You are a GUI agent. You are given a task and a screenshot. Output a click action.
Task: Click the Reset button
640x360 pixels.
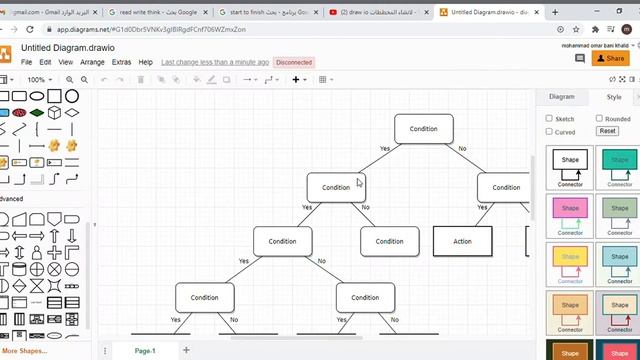click(x=607, y=131)
